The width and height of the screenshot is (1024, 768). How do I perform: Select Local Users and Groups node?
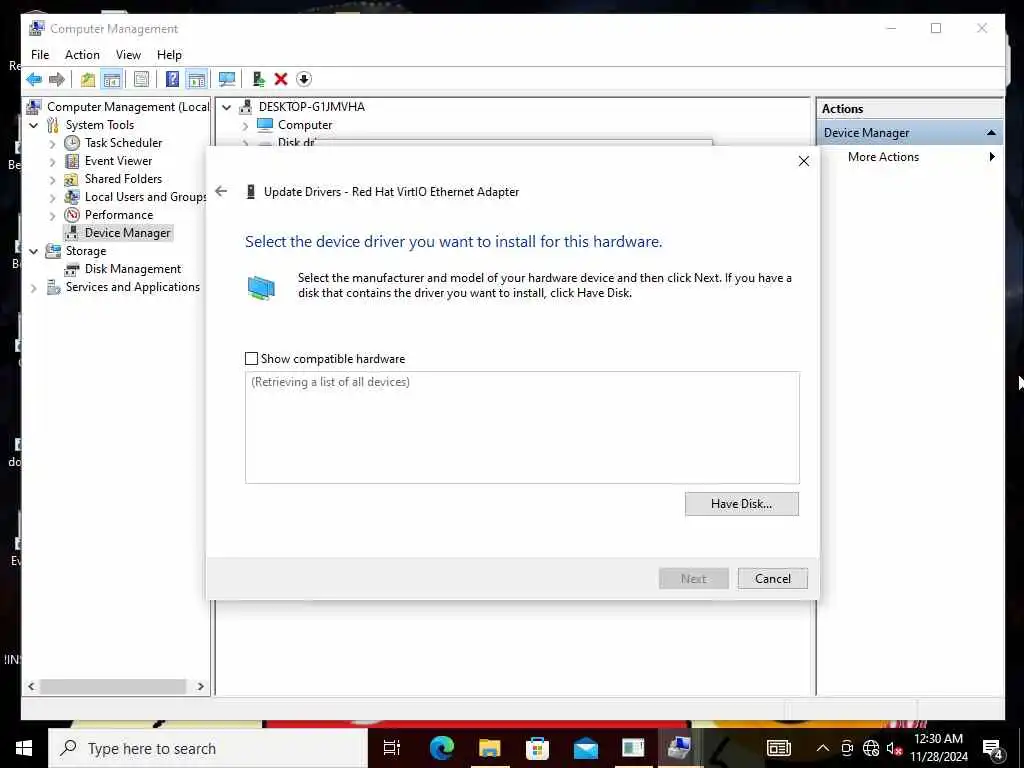click(146, 197)
